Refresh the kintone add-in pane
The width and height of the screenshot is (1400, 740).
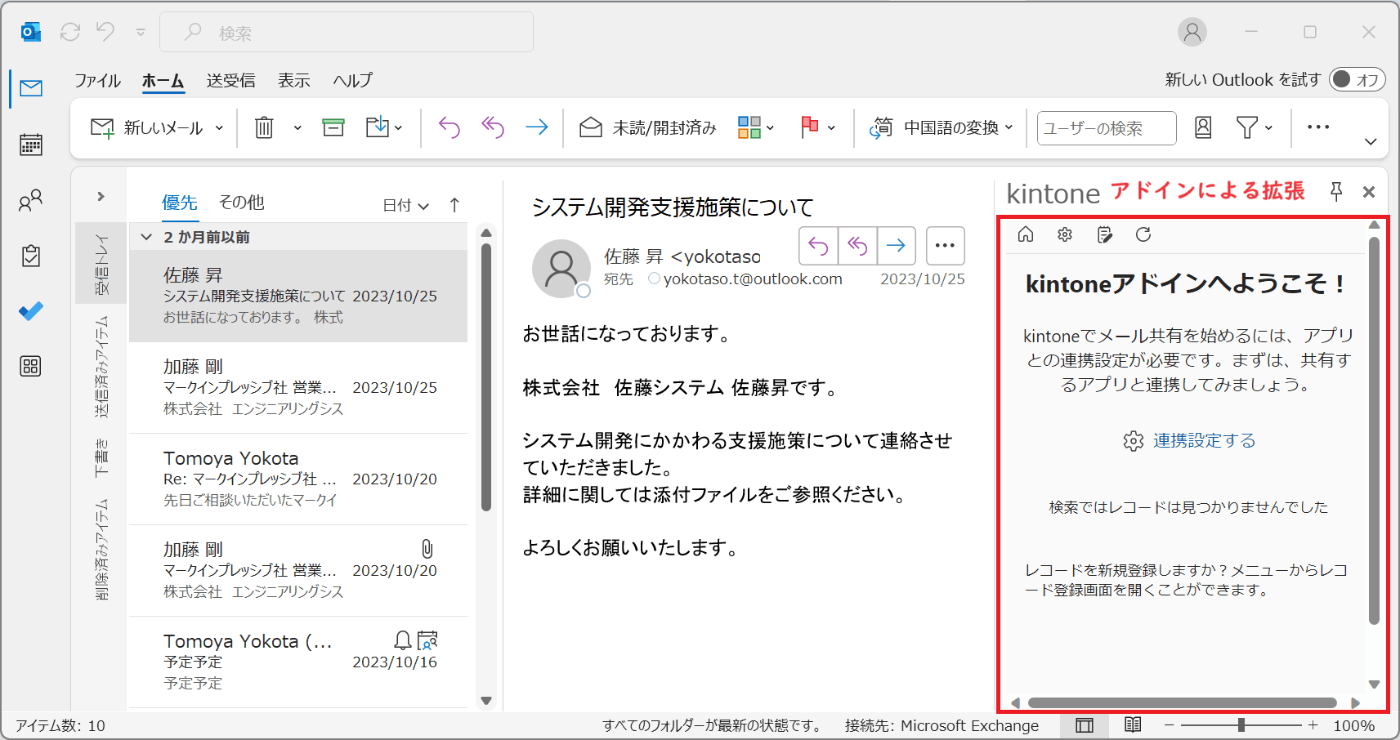tap(1144, 235)
